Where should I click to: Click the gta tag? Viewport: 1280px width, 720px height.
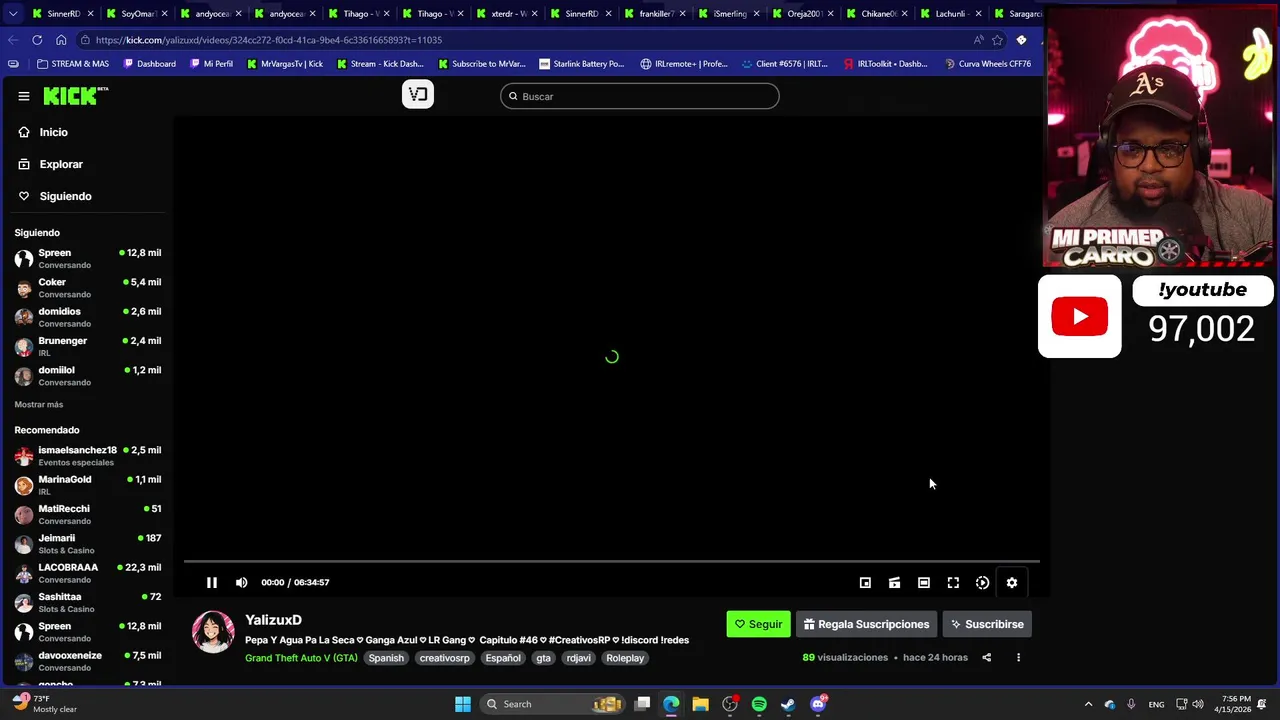click(543, 658)
